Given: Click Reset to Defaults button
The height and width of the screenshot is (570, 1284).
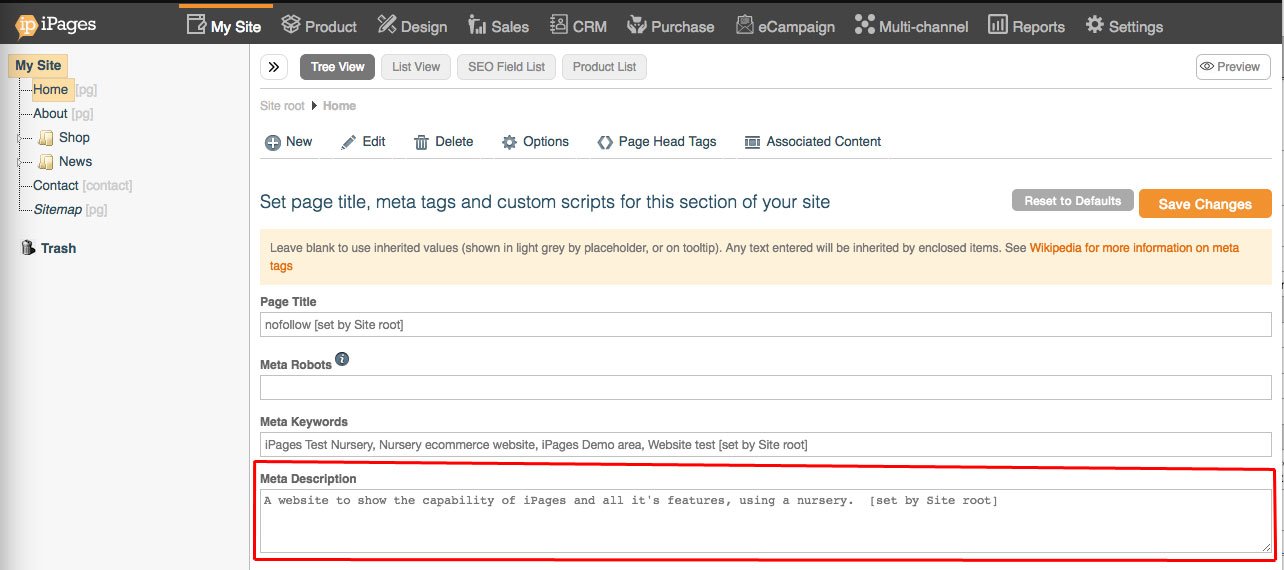Looking at the screenshot, I should 1072,201.
